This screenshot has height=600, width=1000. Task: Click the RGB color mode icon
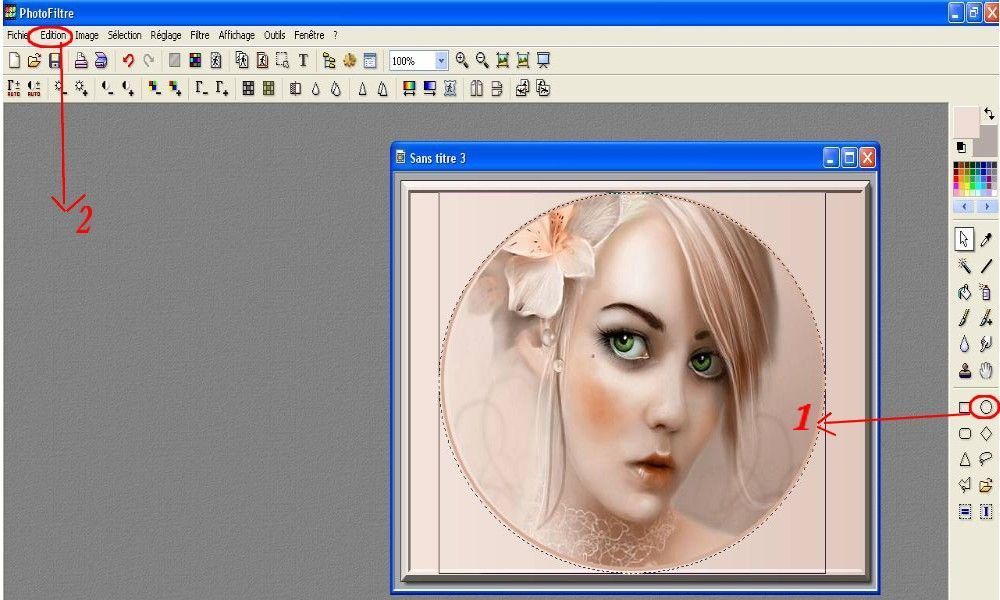[x=195, y=61]
